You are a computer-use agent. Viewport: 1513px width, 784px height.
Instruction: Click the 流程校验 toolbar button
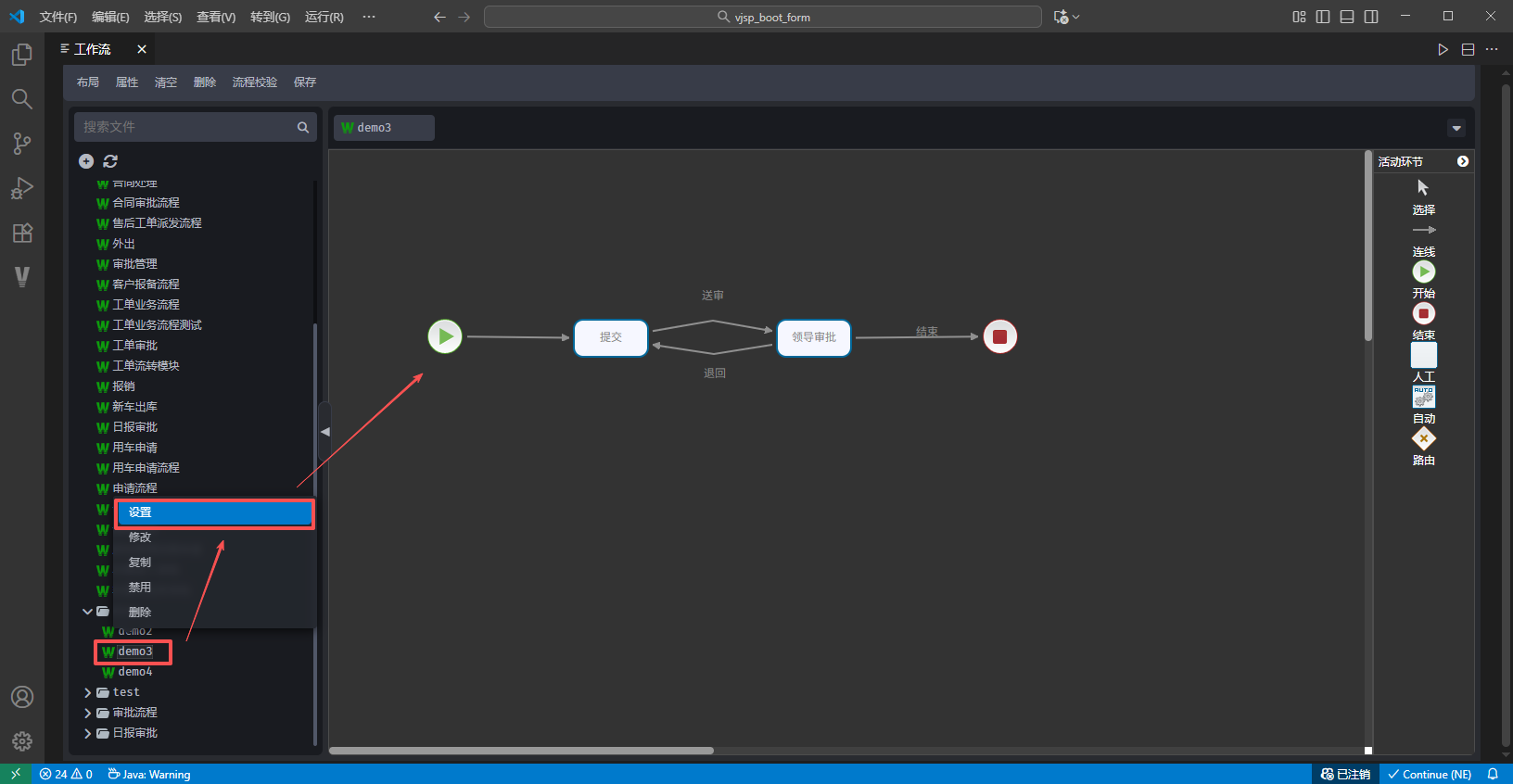tap(254, 82)
